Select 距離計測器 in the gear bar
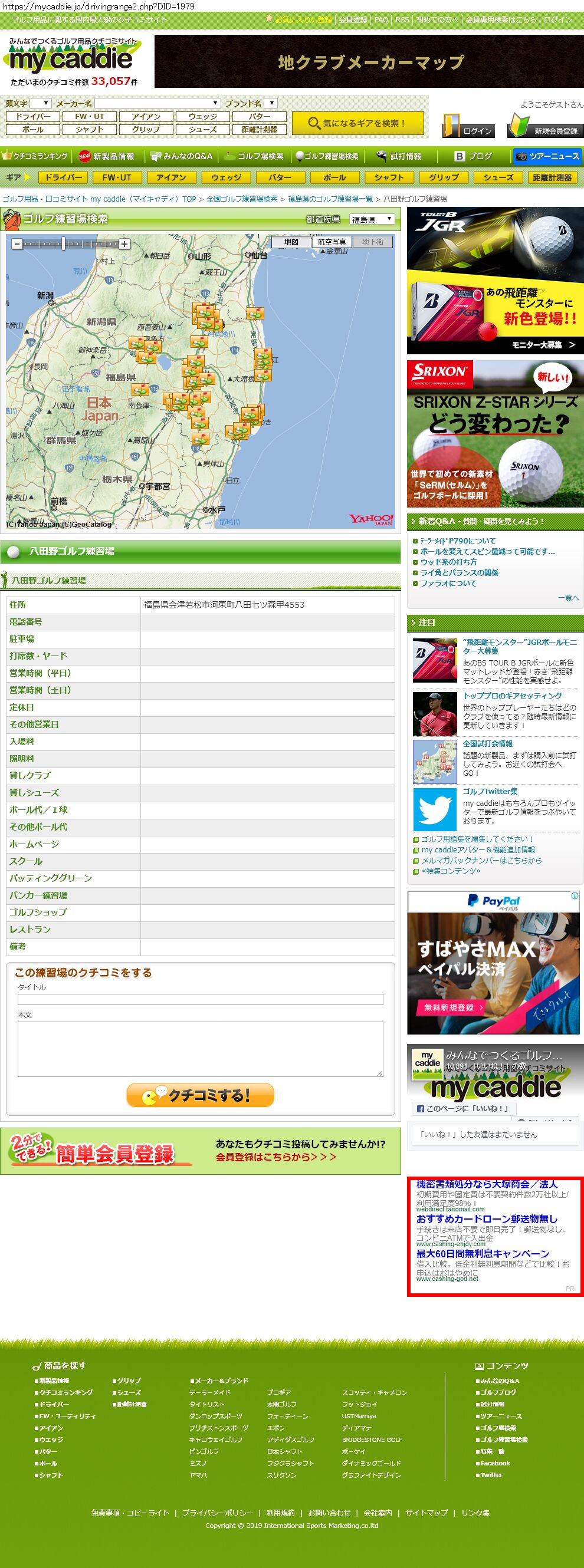Viewport: 584px width, 1568px height. [552, 178]
